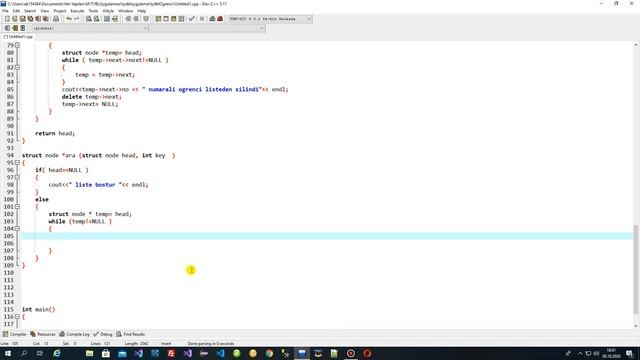Select the Untitled1.cpp editor tab
The height and width of the screenshot is (360, 640).
(x=18, y=37)
